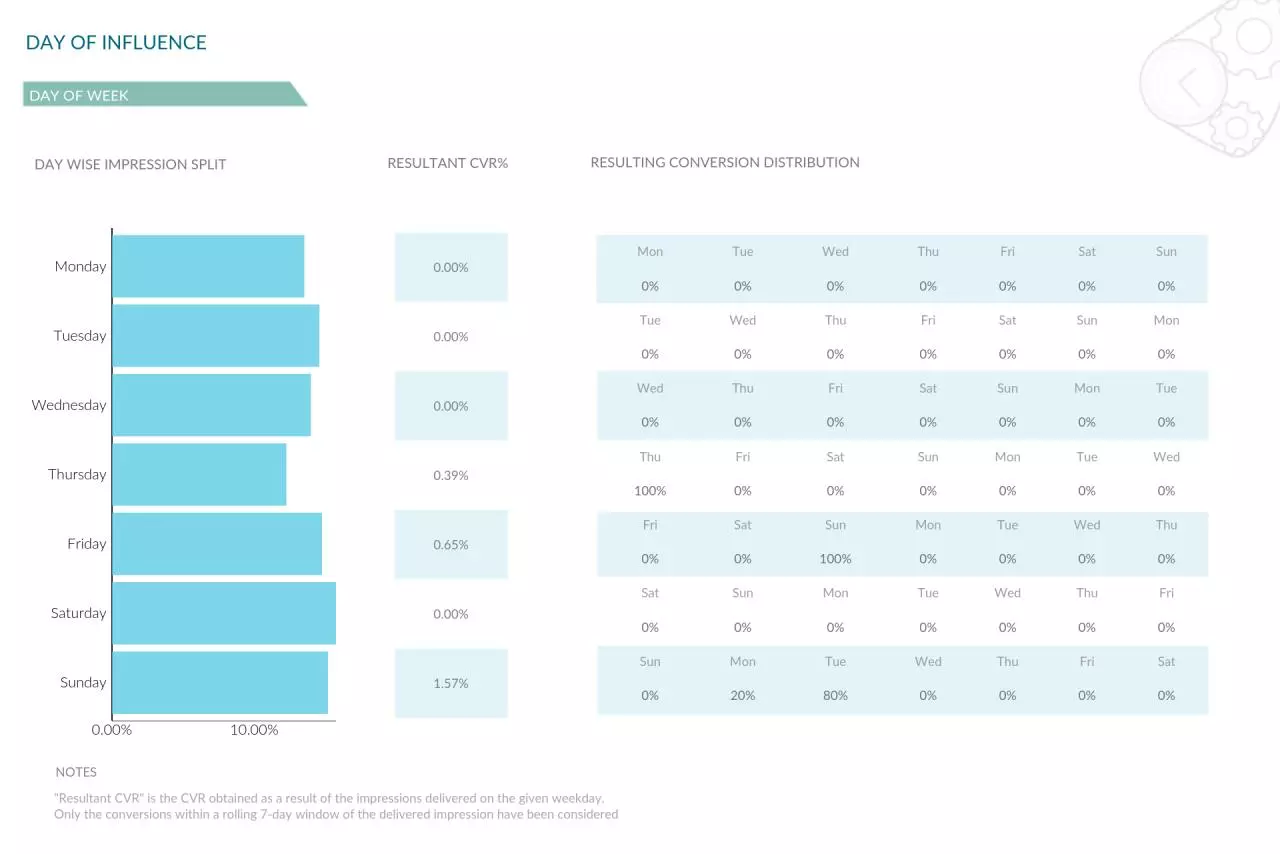
Task: Select the 100% Sun value in Friday row
Action: [835, 559]
